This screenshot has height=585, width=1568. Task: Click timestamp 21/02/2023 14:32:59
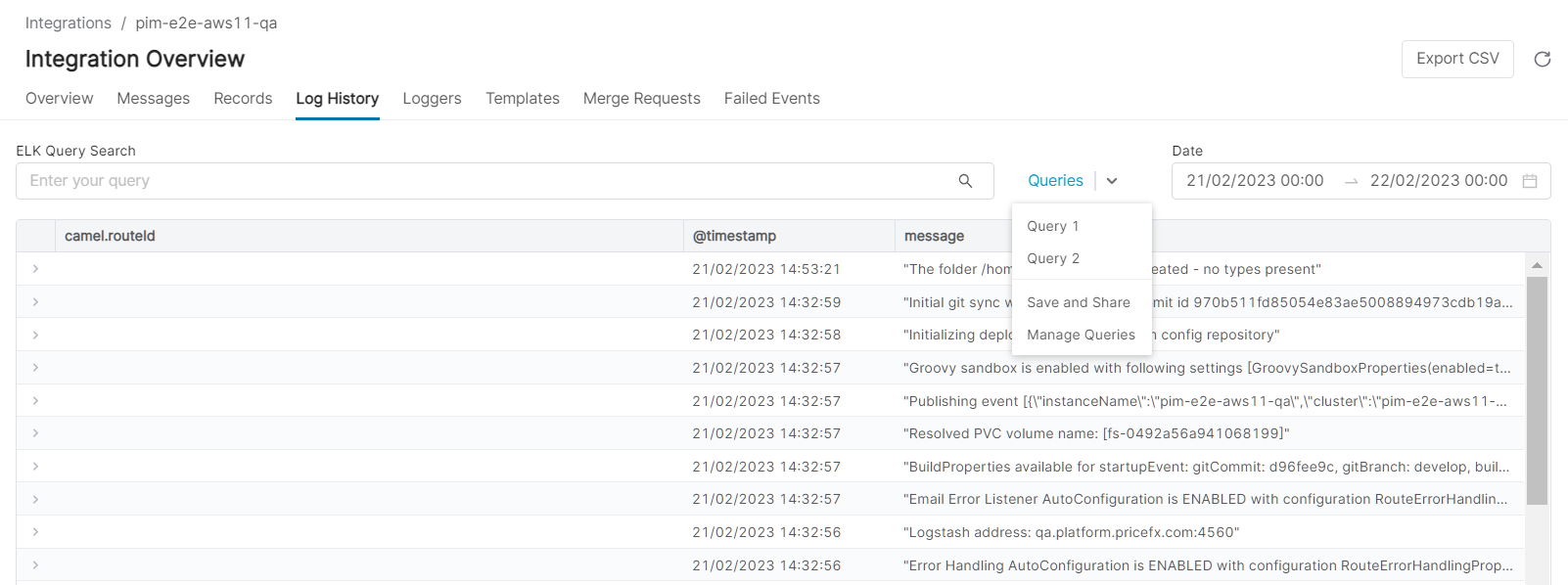[766, 302]
